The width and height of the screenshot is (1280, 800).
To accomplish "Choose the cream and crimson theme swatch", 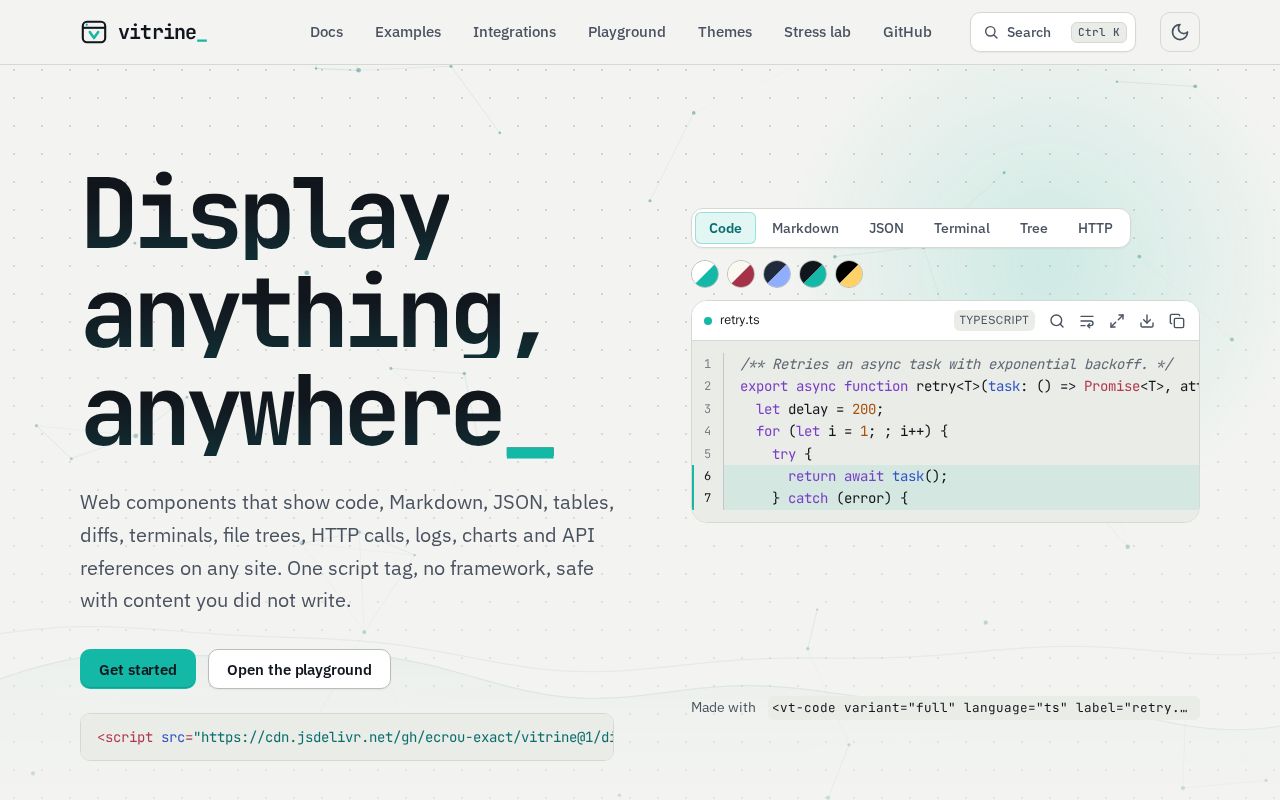I will pos(741,274).
